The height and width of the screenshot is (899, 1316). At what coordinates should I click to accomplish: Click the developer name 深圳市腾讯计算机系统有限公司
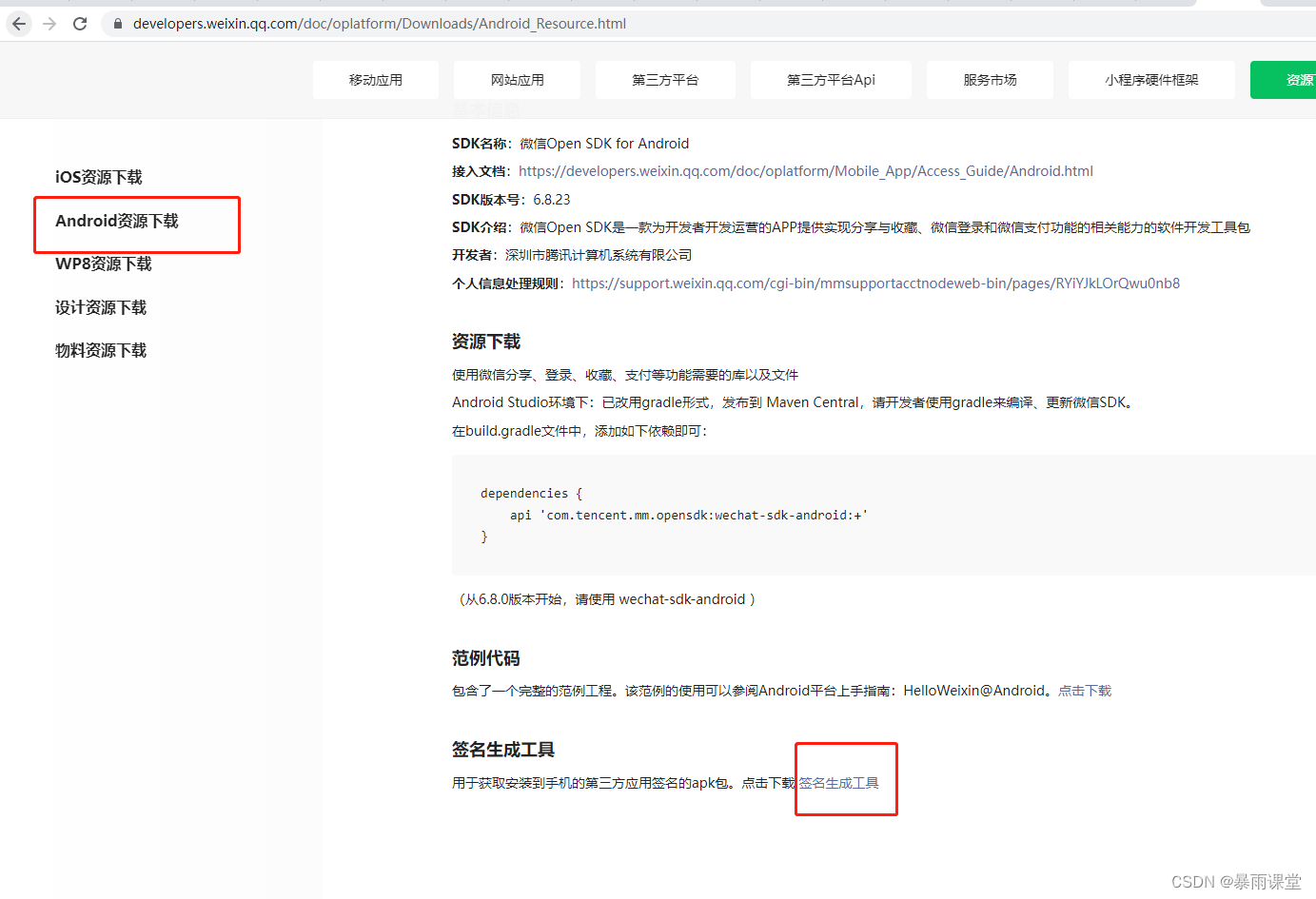click(599, 255)
